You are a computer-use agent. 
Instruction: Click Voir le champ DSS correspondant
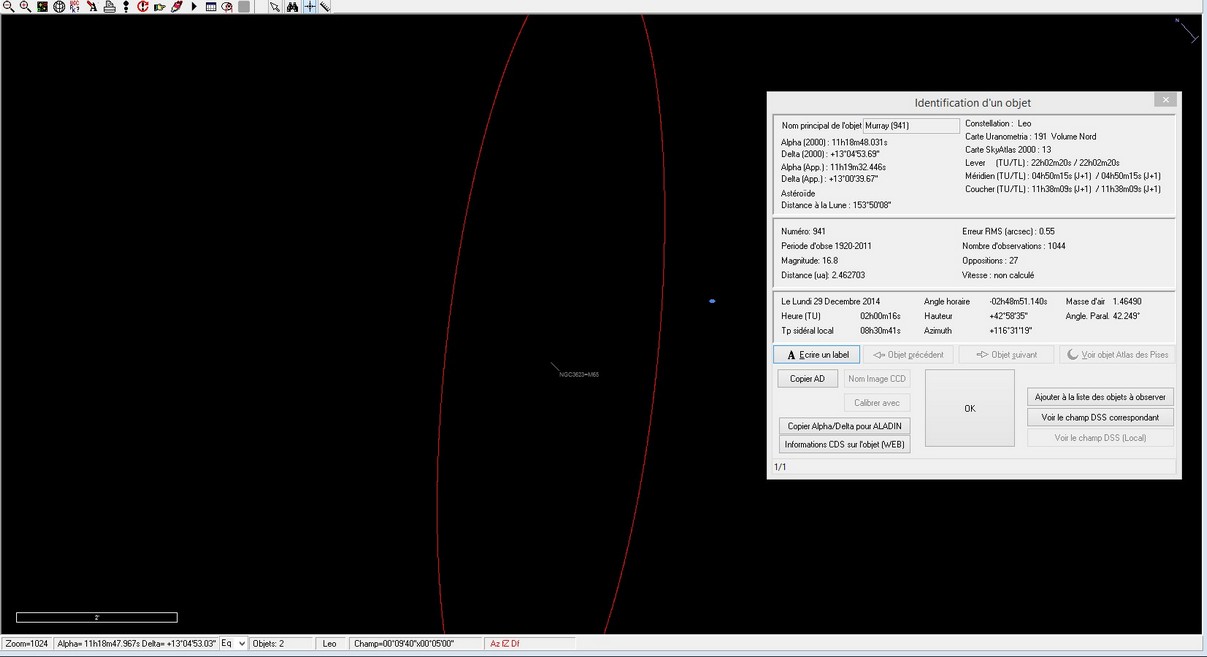coord(1100,417)
